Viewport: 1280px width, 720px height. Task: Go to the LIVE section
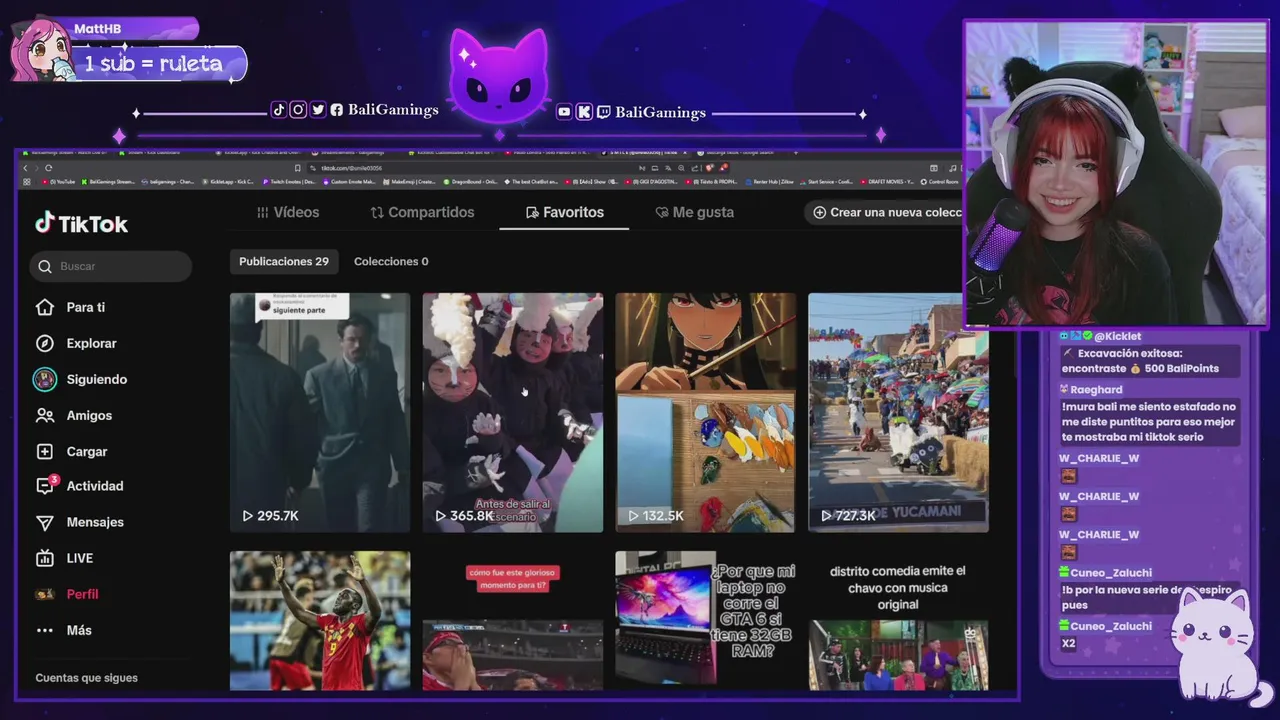[65, 558]
